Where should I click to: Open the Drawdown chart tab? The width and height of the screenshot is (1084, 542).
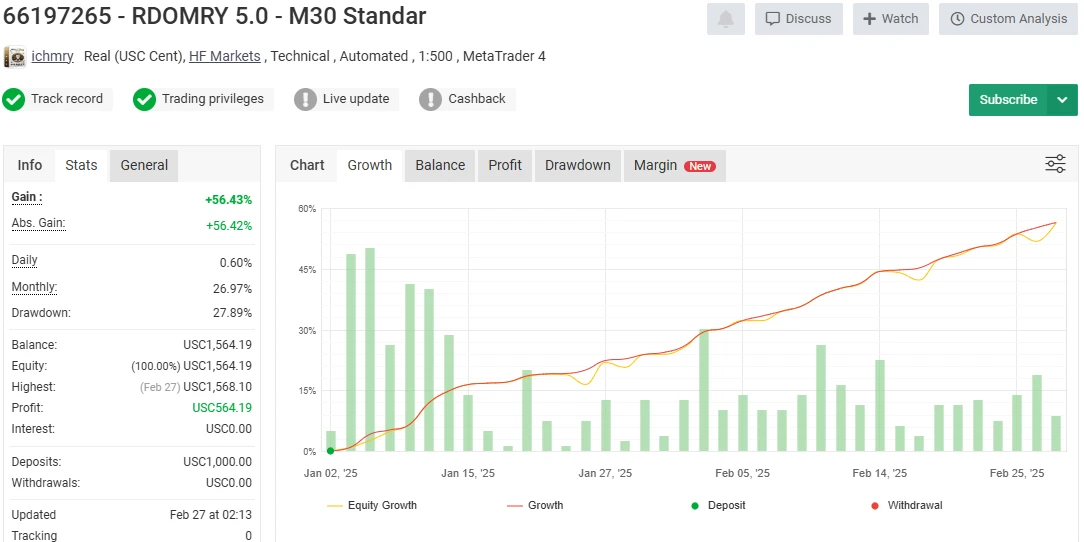[x=577, y=165]
